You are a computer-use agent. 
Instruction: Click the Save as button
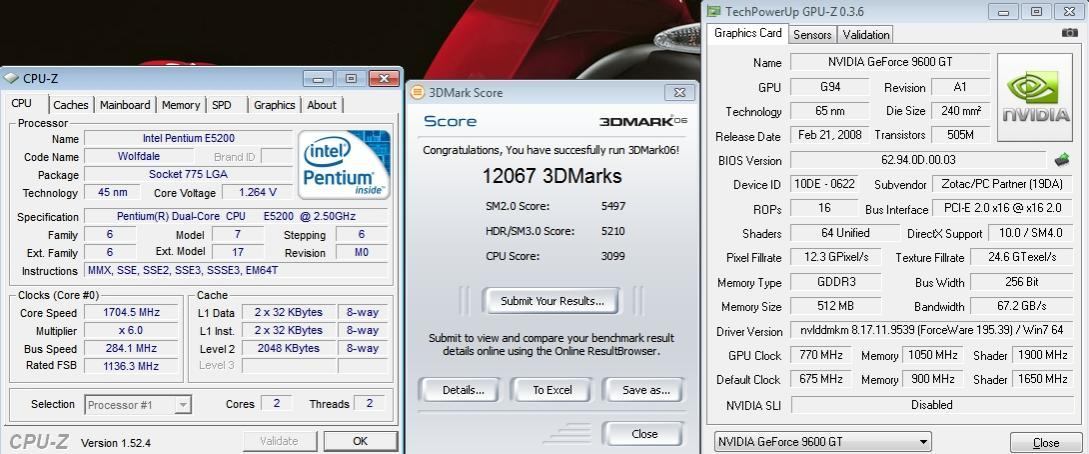coord(646,390)
